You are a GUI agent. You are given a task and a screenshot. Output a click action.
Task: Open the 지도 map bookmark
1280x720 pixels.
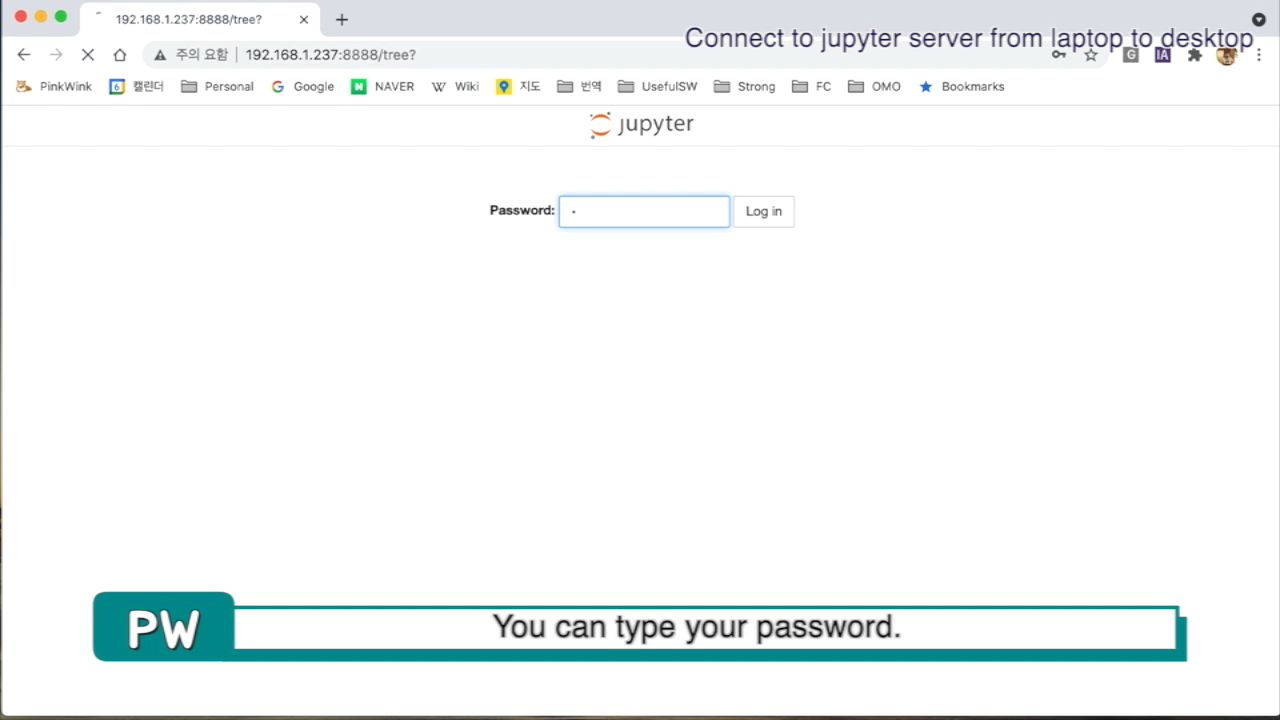pos(518,87)
